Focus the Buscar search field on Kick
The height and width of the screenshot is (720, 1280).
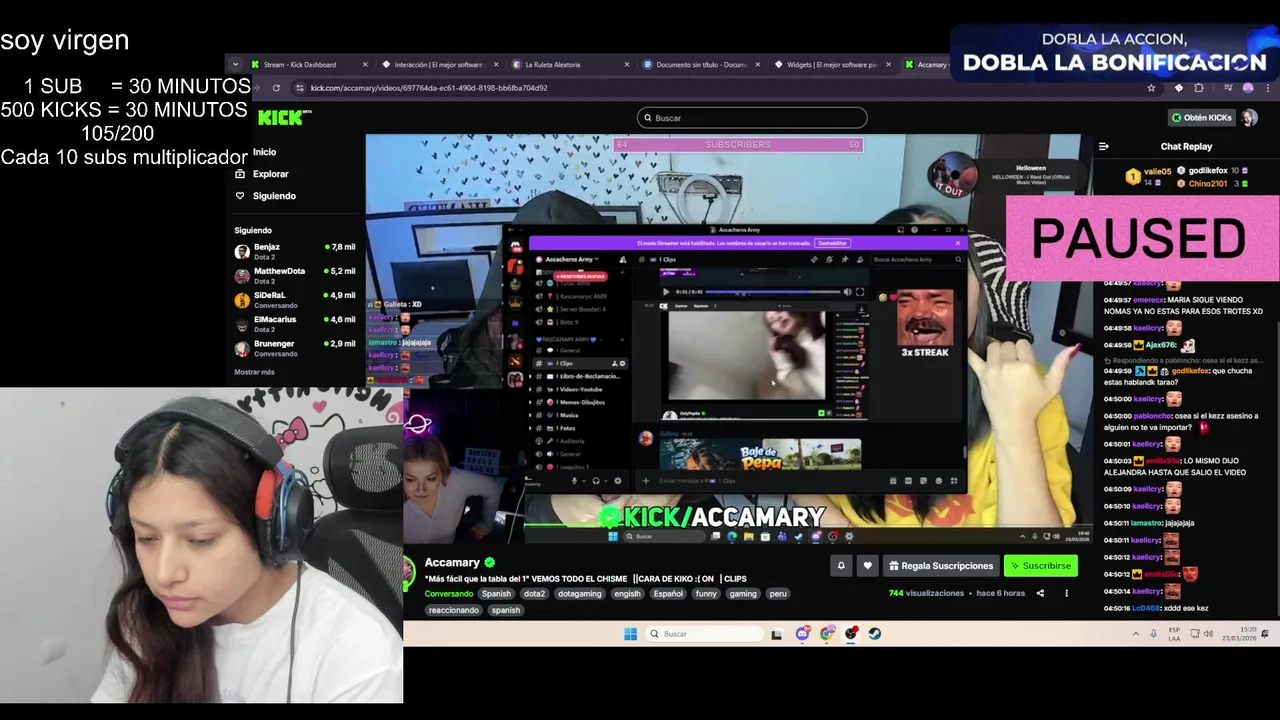pyautogui.click(x=752, y=118)
